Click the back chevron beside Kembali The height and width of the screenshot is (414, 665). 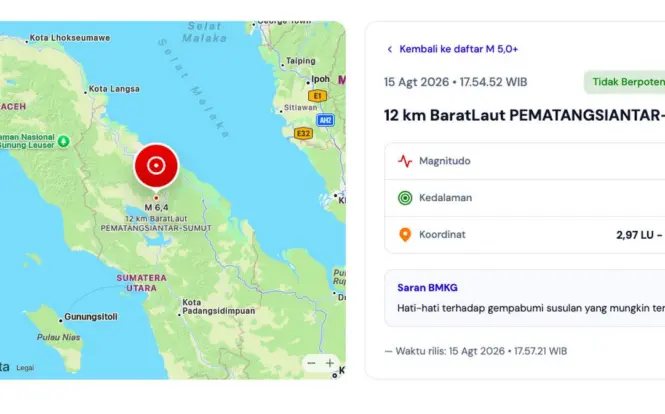(x=390, y=49)
